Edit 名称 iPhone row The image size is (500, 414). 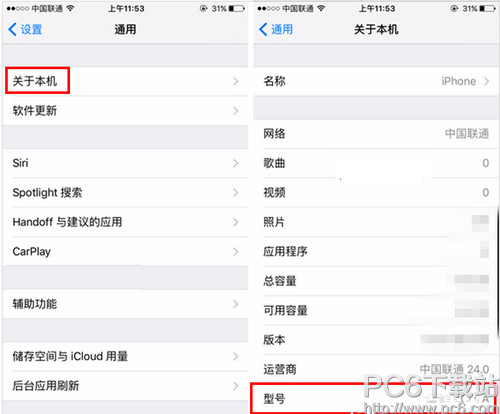376,81
